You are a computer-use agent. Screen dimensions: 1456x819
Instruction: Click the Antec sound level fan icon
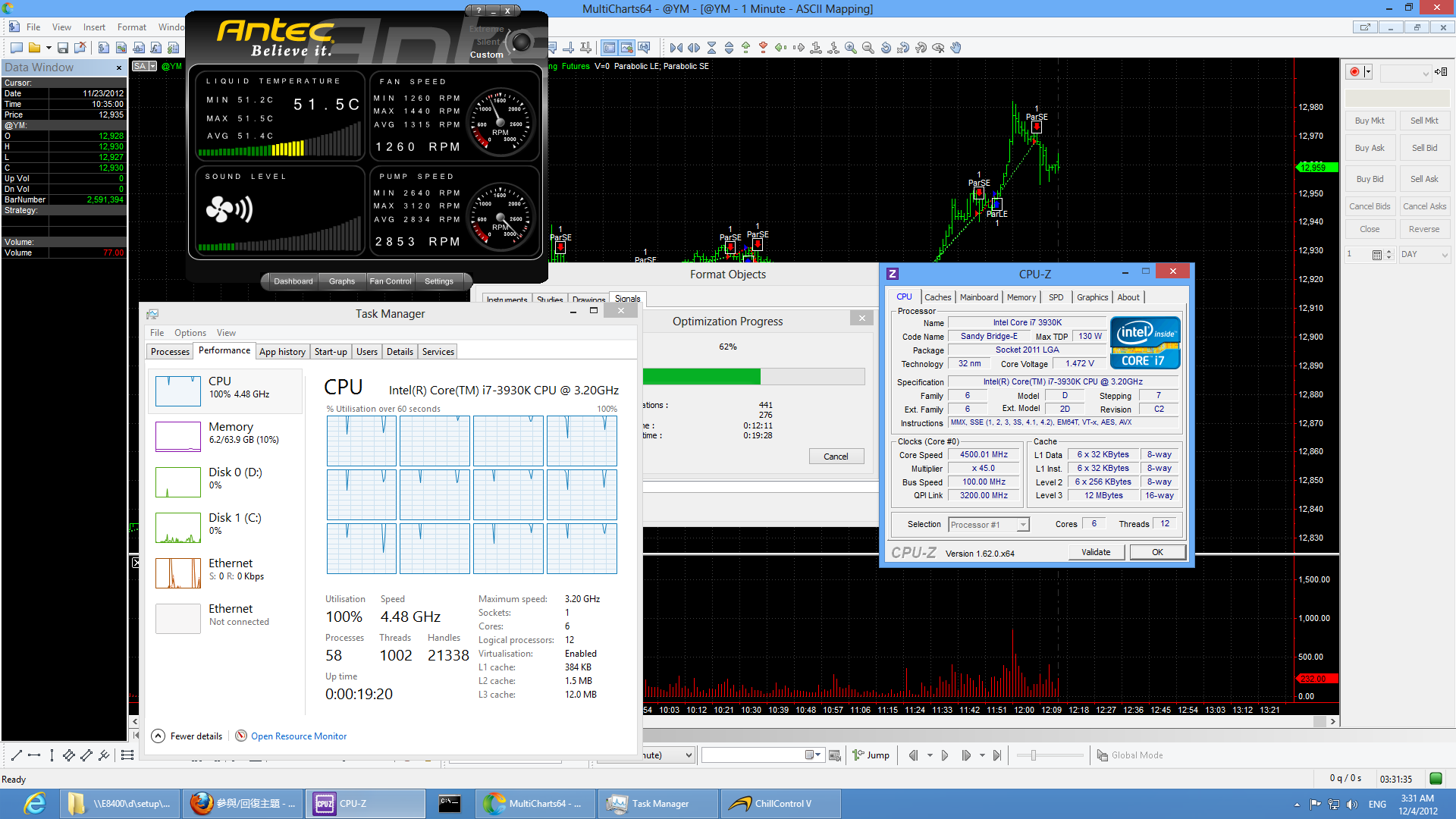pyautogui.click(x=229, y=209)
